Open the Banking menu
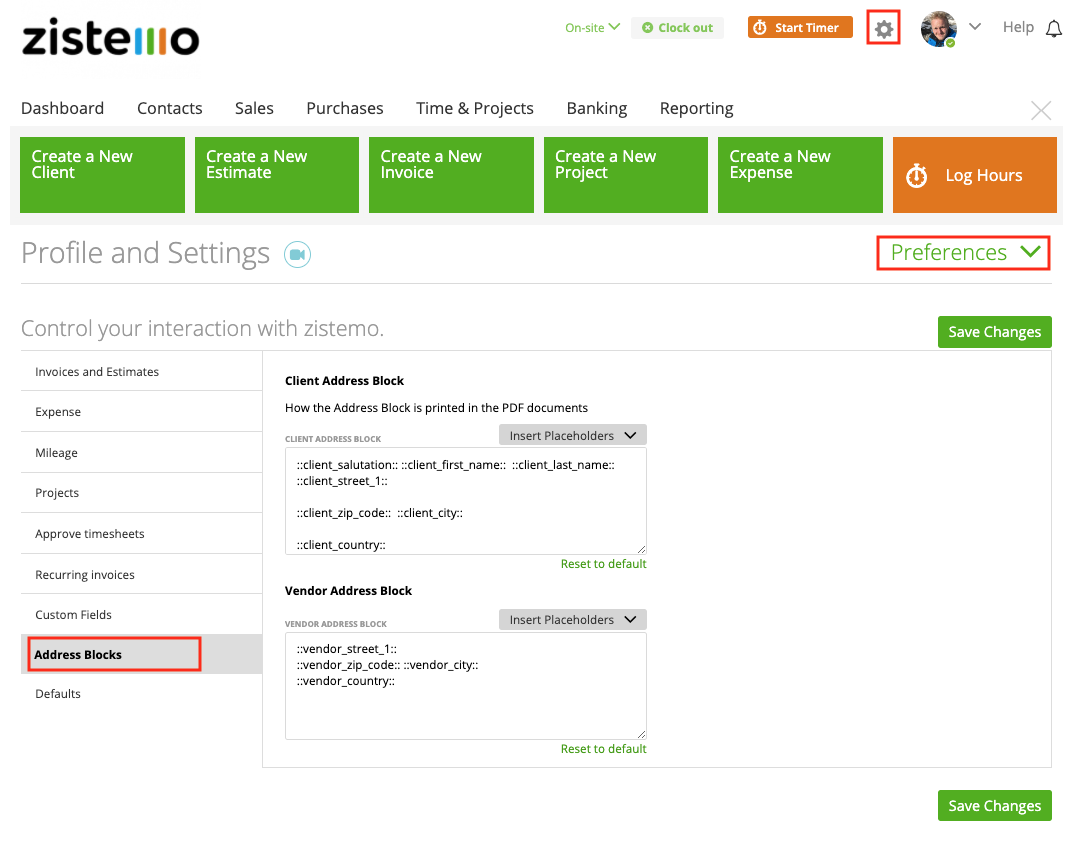The height and width of the screenshot is (857, 1088). 597,108
